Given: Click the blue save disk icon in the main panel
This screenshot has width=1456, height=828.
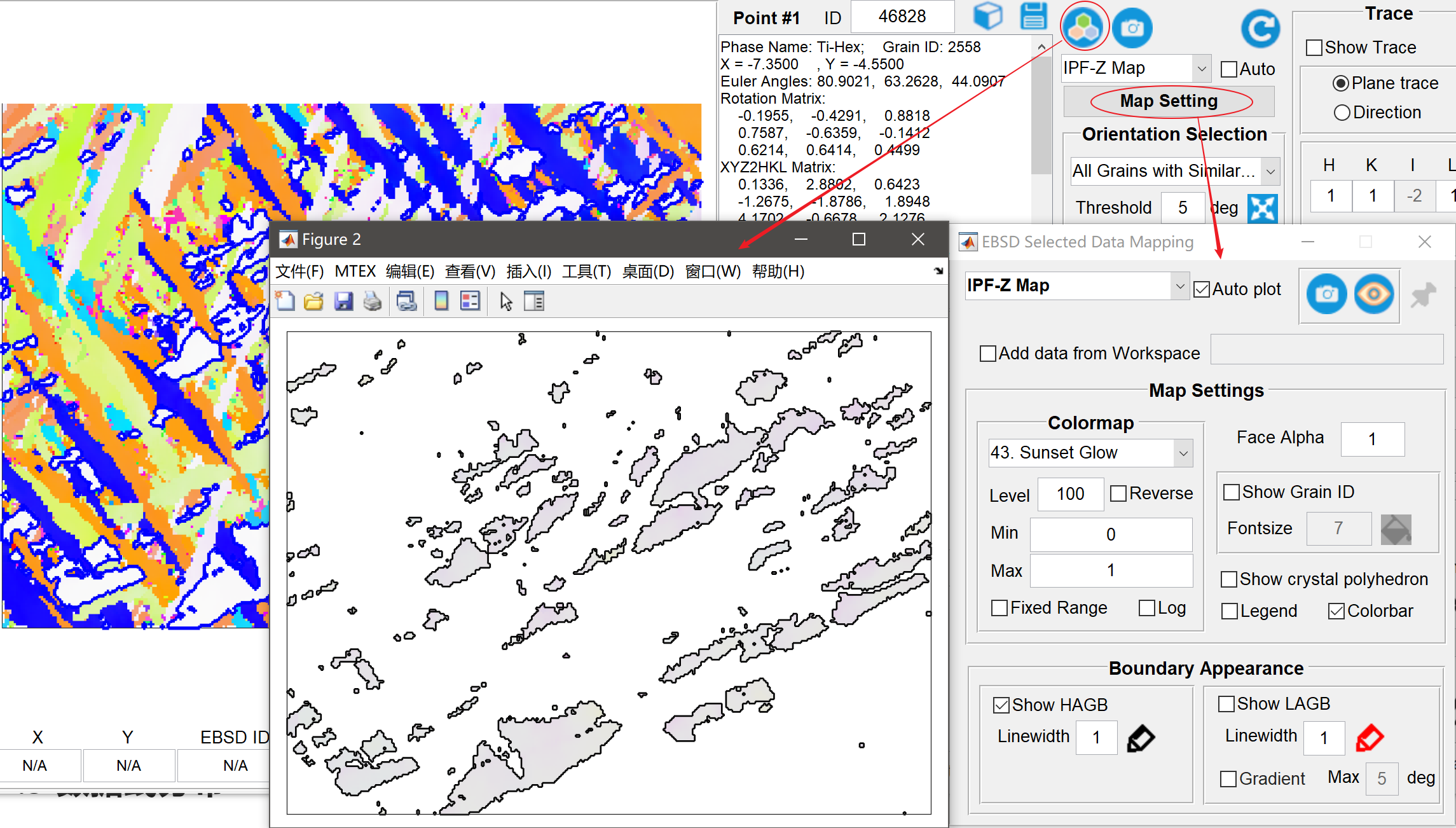Looking at the screenshot, I should point(1033,17).
